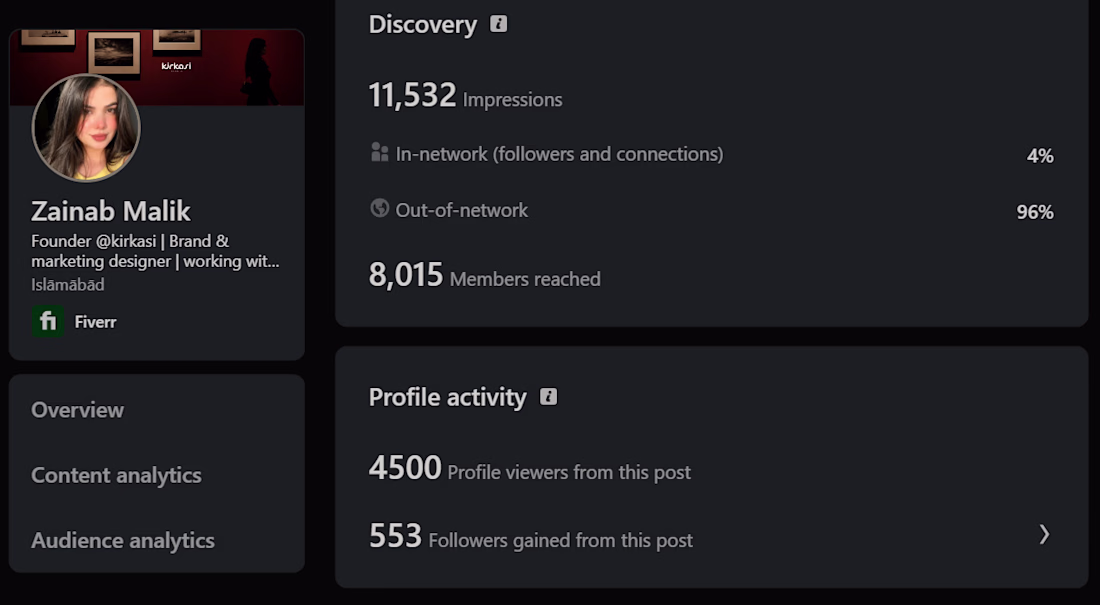Click the Out-of-network globe icon

point(380,208)
